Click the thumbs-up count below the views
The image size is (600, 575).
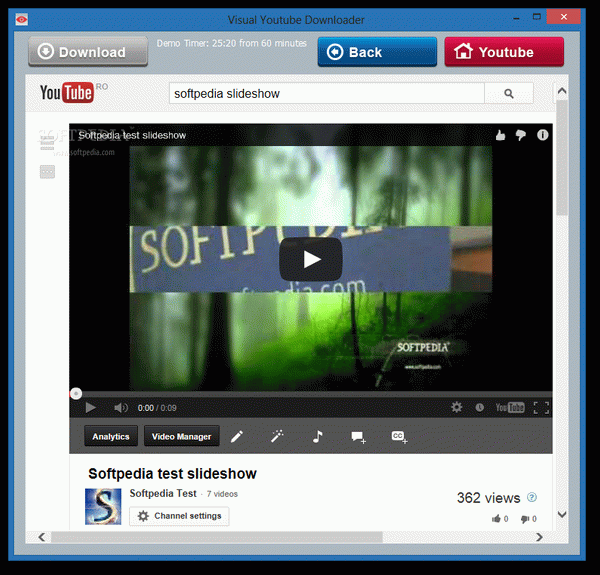(500, 519)
